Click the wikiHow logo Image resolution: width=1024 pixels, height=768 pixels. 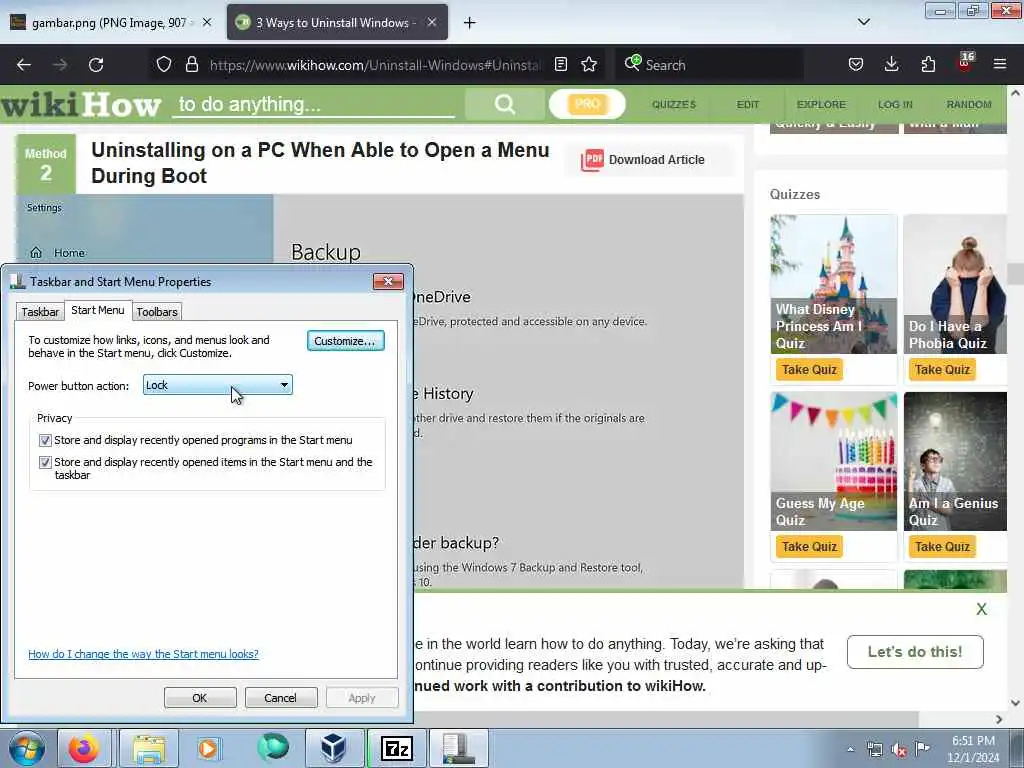tap(81, 104)
